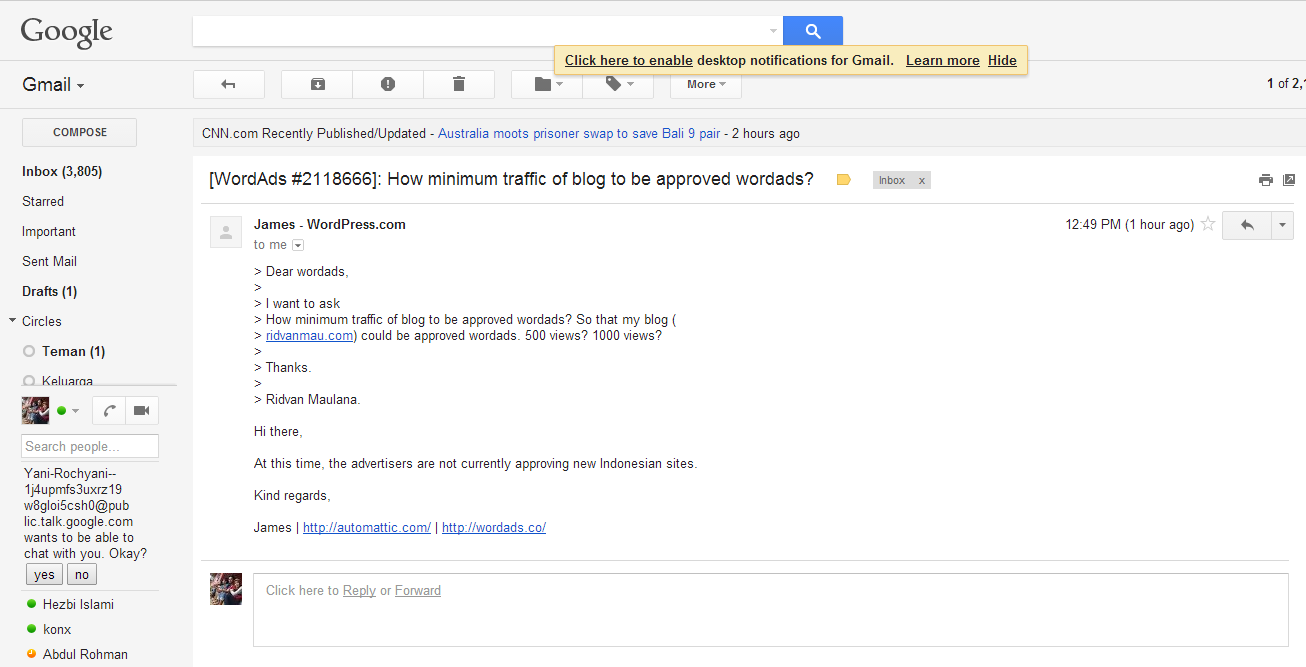Report this email as spam
1306x667 pixels.
(388, 85)
